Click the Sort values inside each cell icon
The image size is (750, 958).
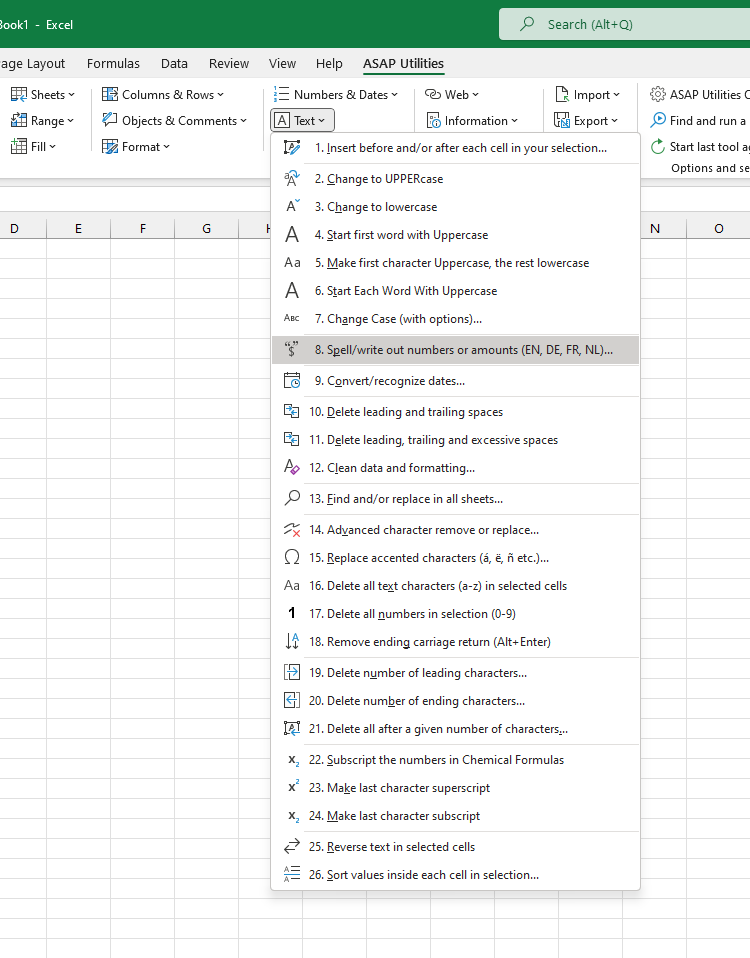click(x=292, y=874)
